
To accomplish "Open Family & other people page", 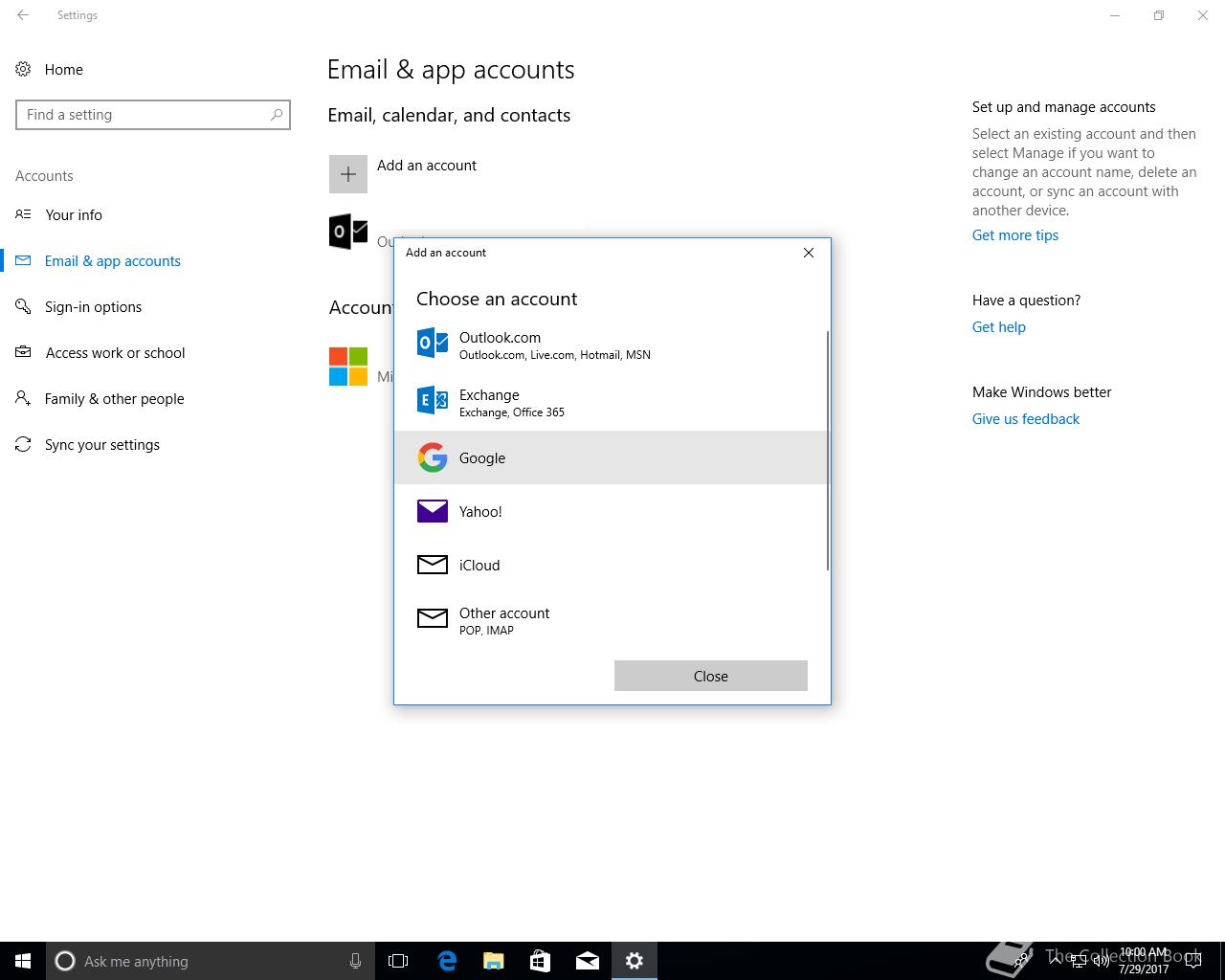I will [100, 398].
